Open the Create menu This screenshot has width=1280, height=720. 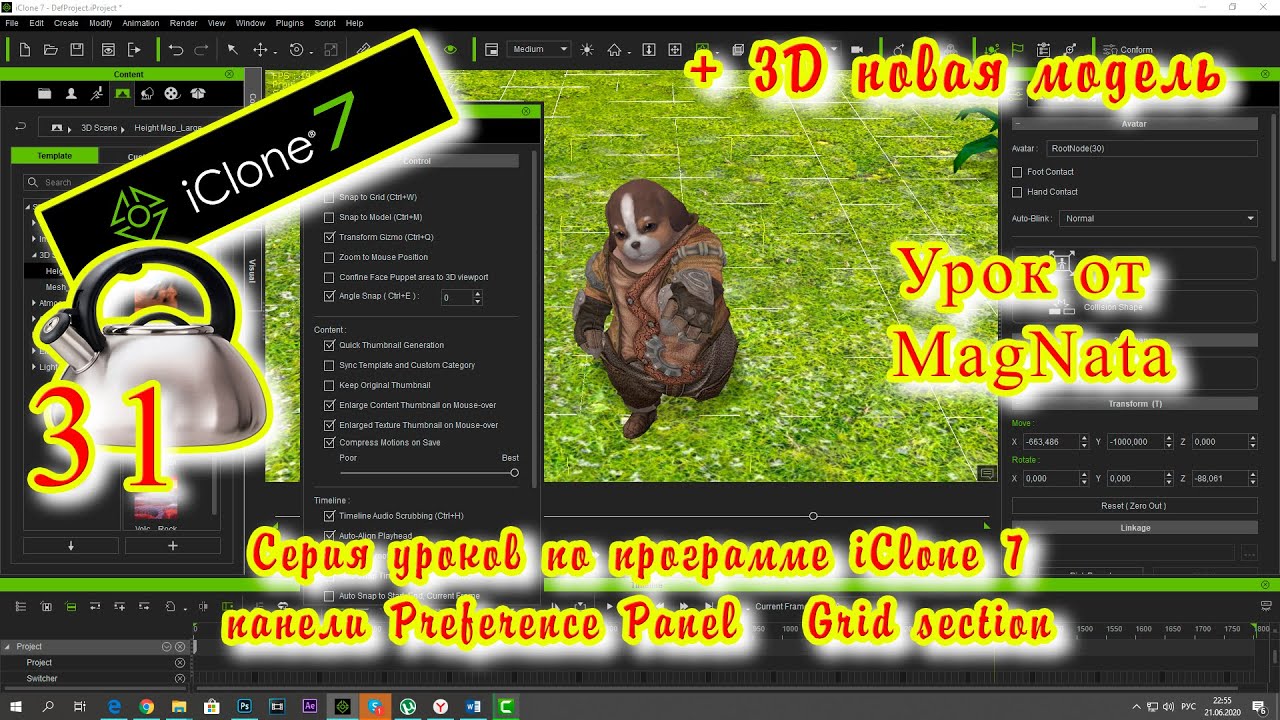[66, 22]
